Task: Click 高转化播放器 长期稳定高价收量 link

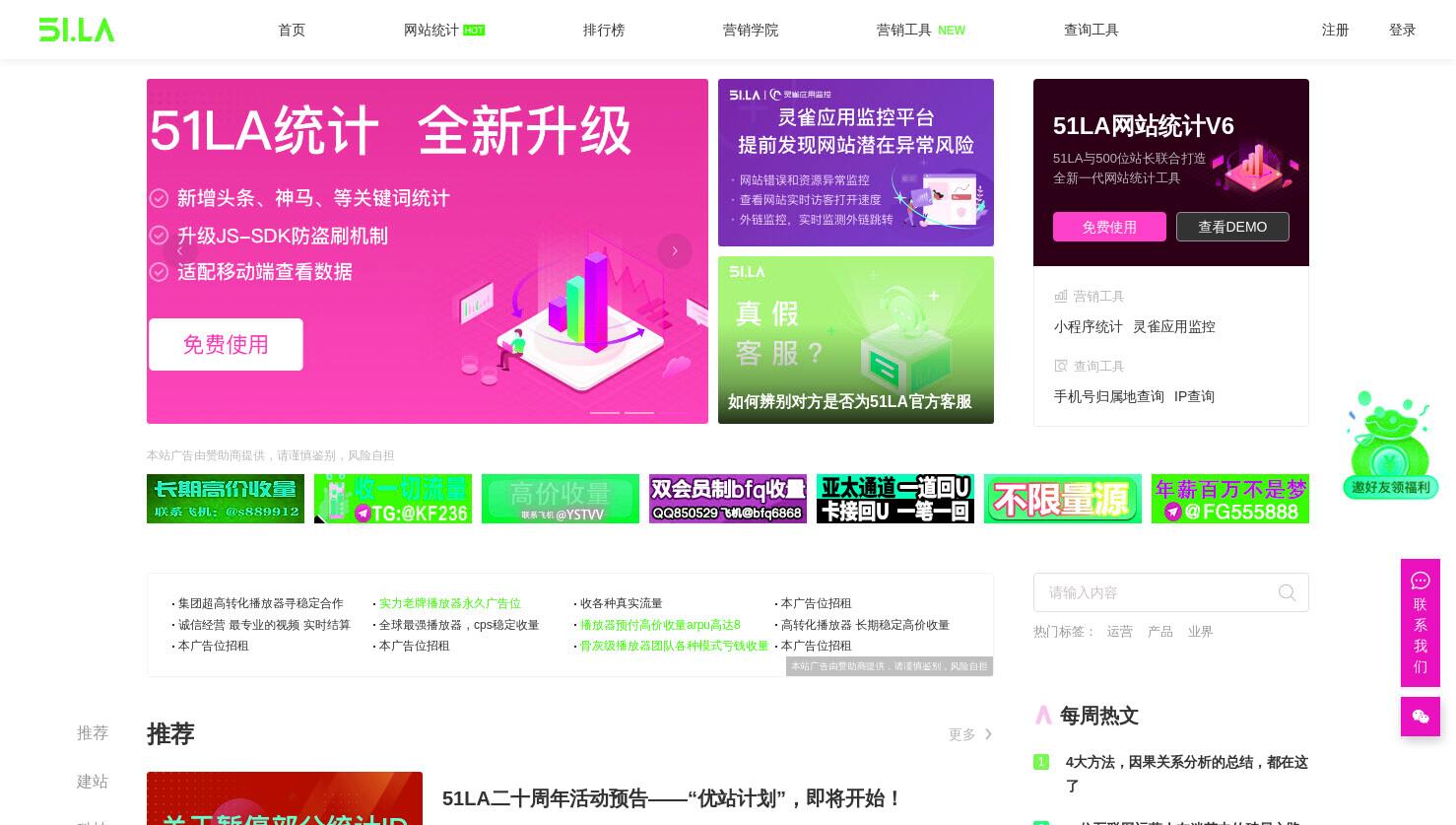Action: [865, 625]
